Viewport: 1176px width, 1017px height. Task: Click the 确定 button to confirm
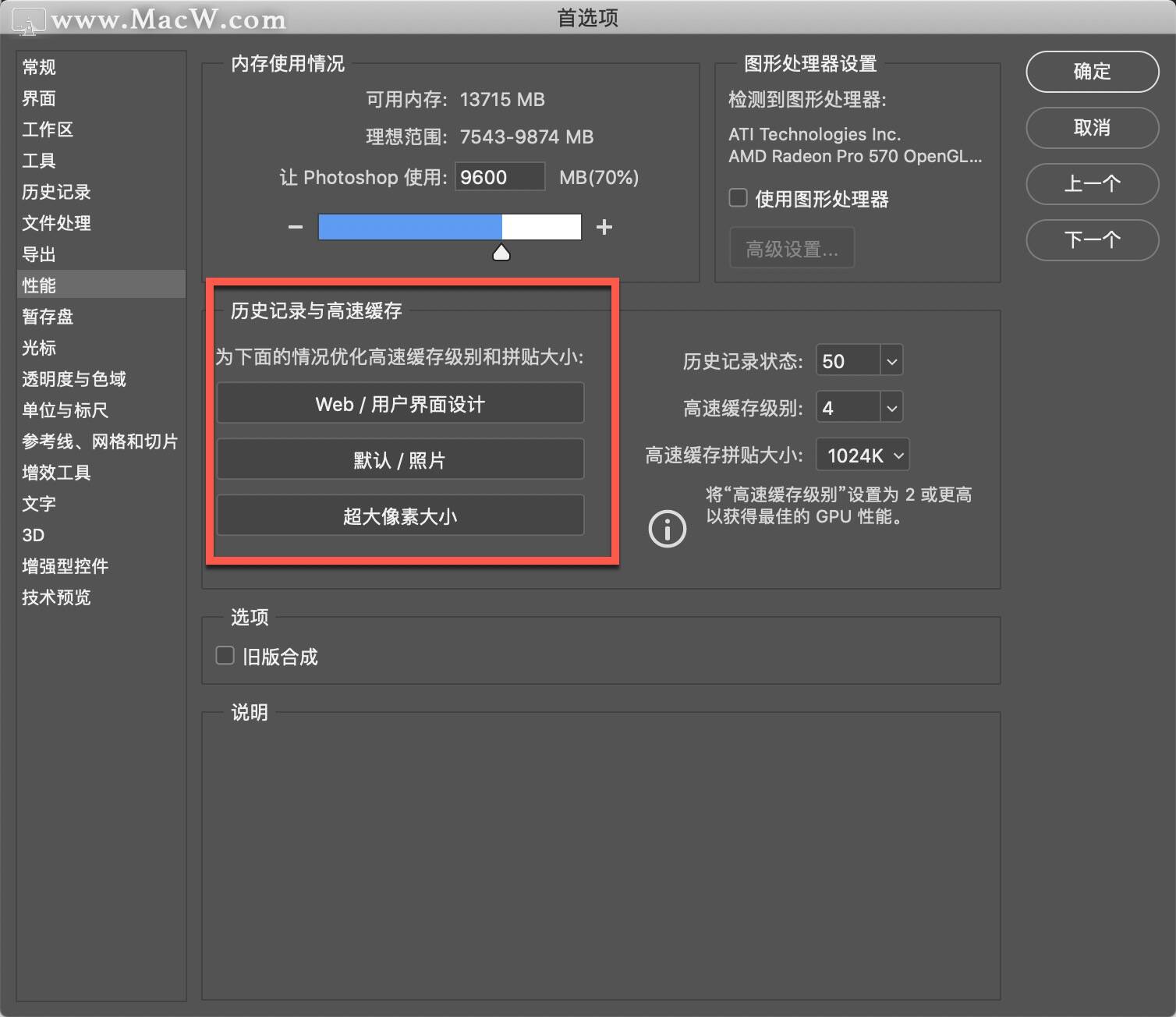[x=1091, y=71]
